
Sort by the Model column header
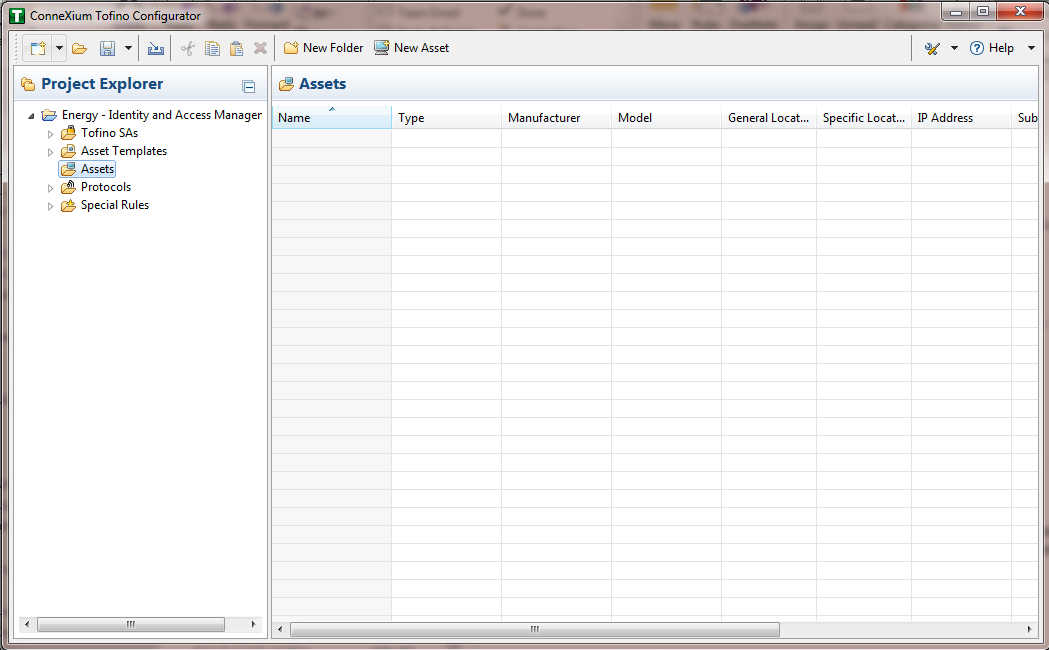[666, 117]
